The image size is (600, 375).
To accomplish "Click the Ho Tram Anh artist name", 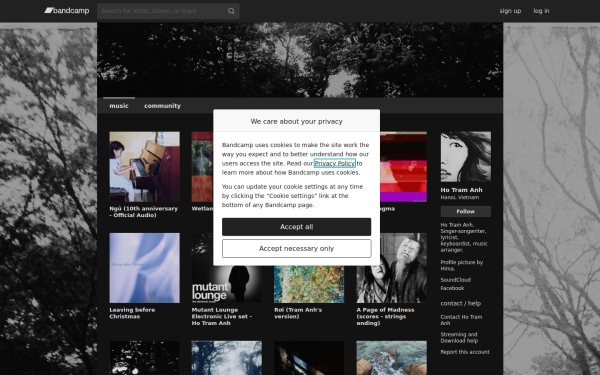I will click(x=461, y=190).
